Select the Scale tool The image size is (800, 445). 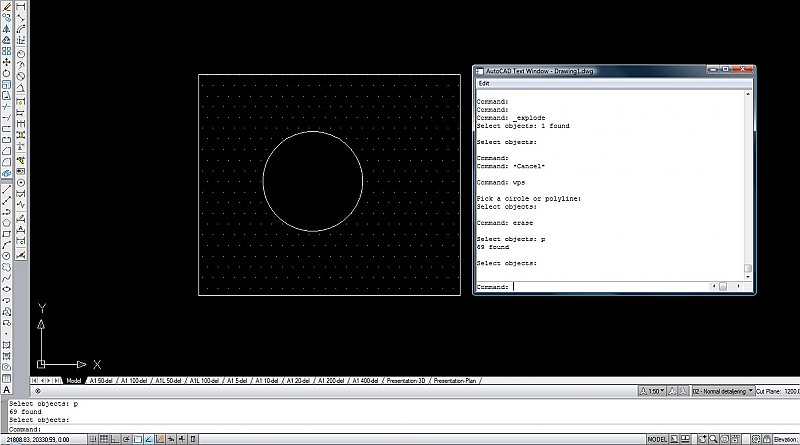7,84
